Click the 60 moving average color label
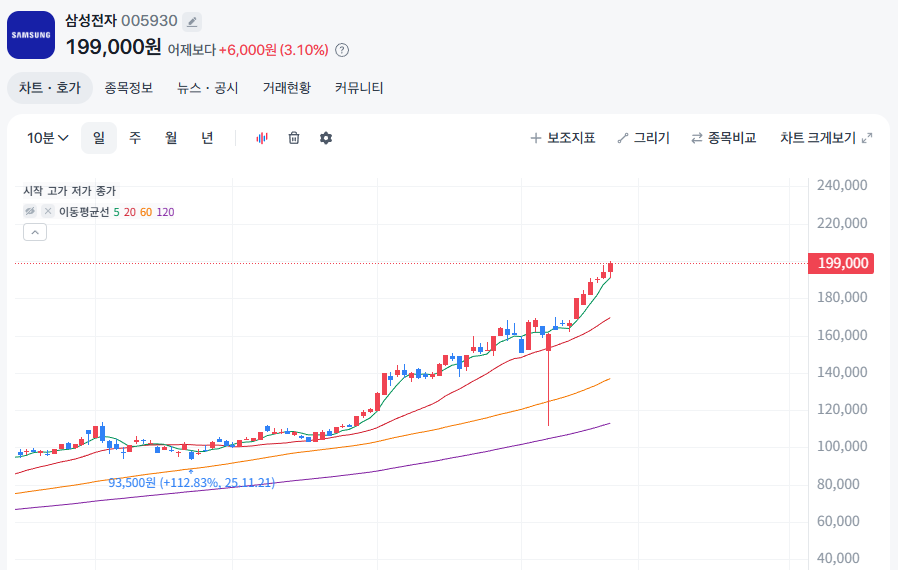 146,212
